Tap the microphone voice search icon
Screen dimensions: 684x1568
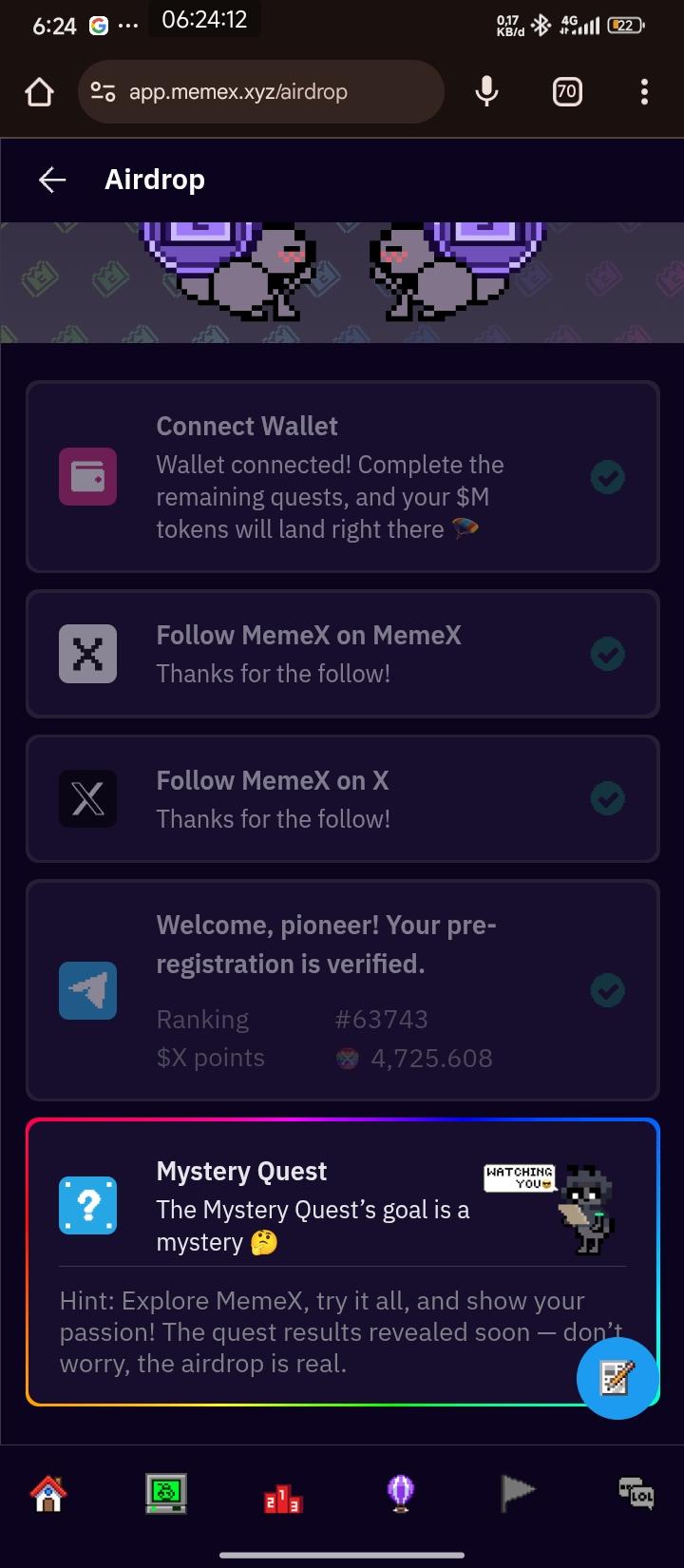coord(486,91)
